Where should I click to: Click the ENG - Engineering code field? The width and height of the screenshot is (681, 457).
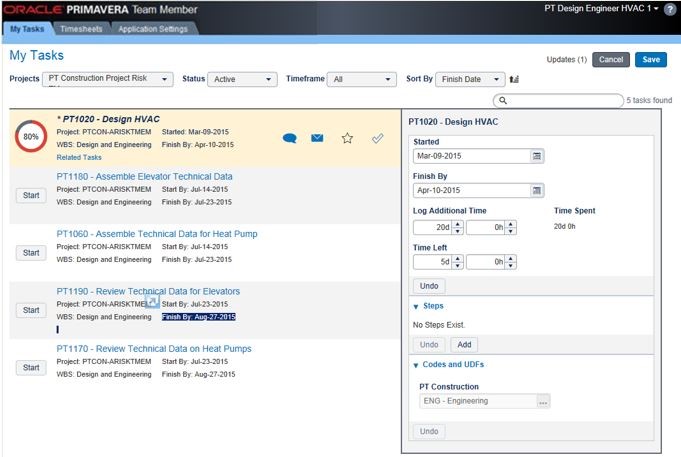tap(478, 401)
